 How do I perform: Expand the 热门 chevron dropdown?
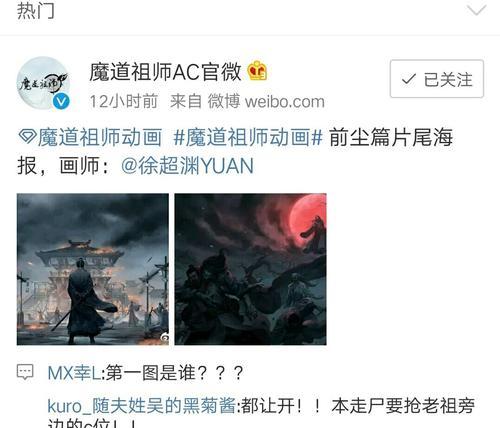tap(476, 10)
